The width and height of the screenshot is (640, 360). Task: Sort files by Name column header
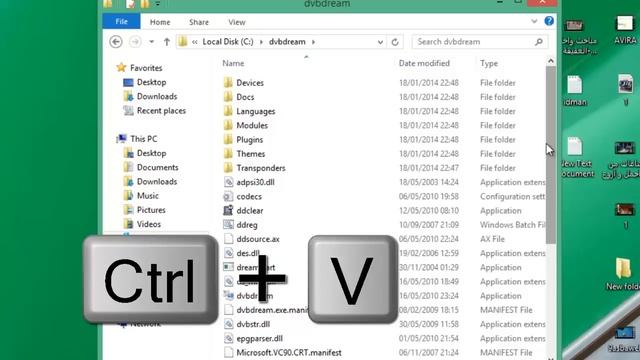[233, 63]
